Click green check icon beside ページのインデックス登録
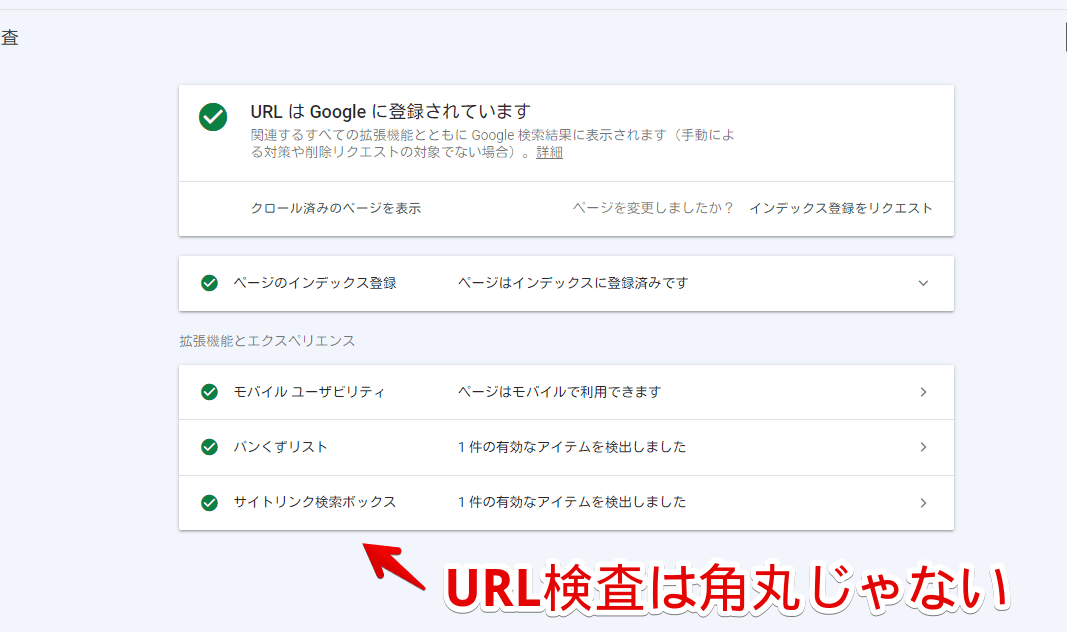This screenshot has height=632, width=1067. tap(210, 283)
